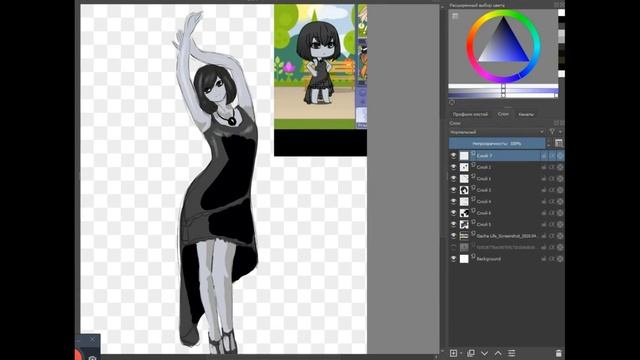Close the Слои docker panel
The height and width of the screenshot is (360, 640).
point(562,123)
